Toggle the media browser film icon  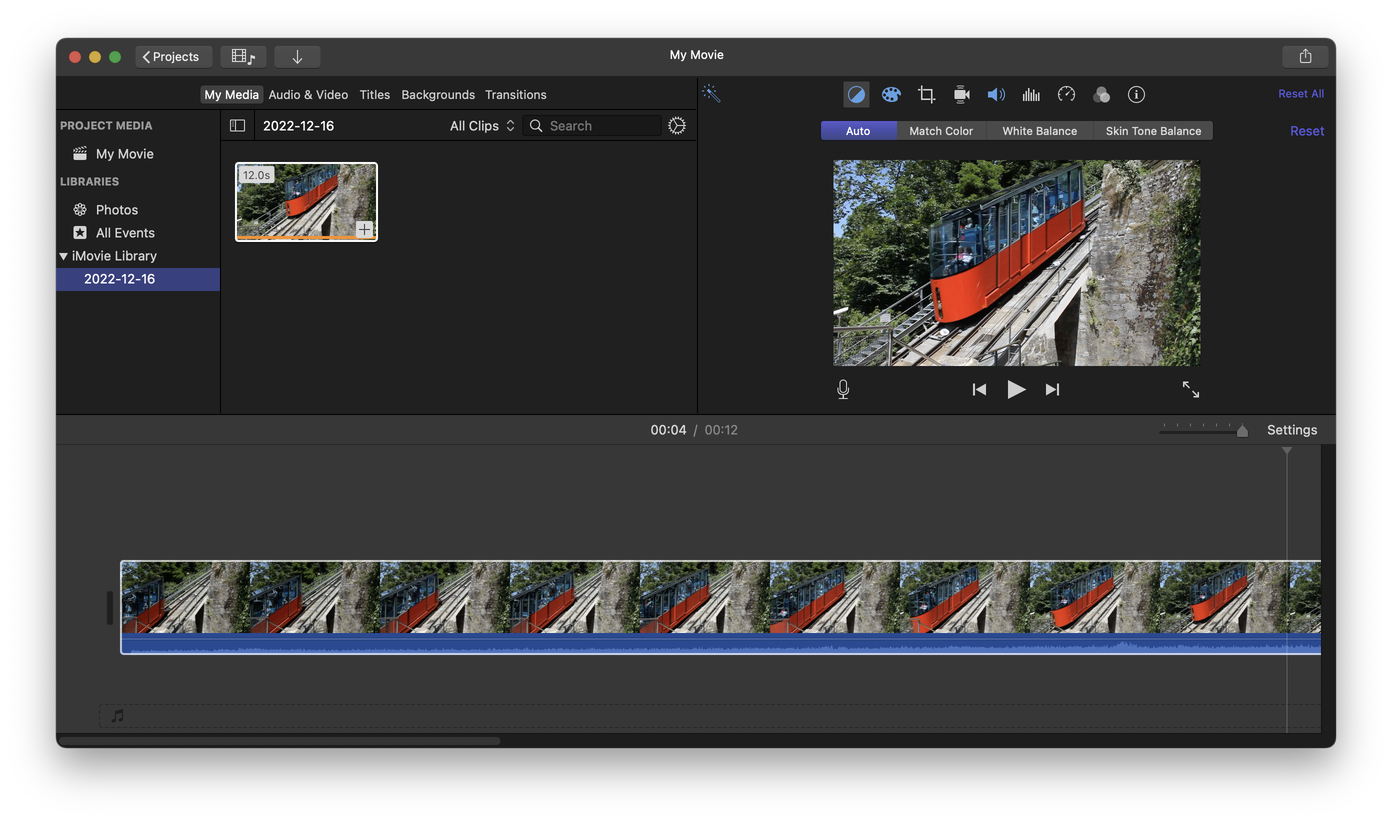[243, 56]
